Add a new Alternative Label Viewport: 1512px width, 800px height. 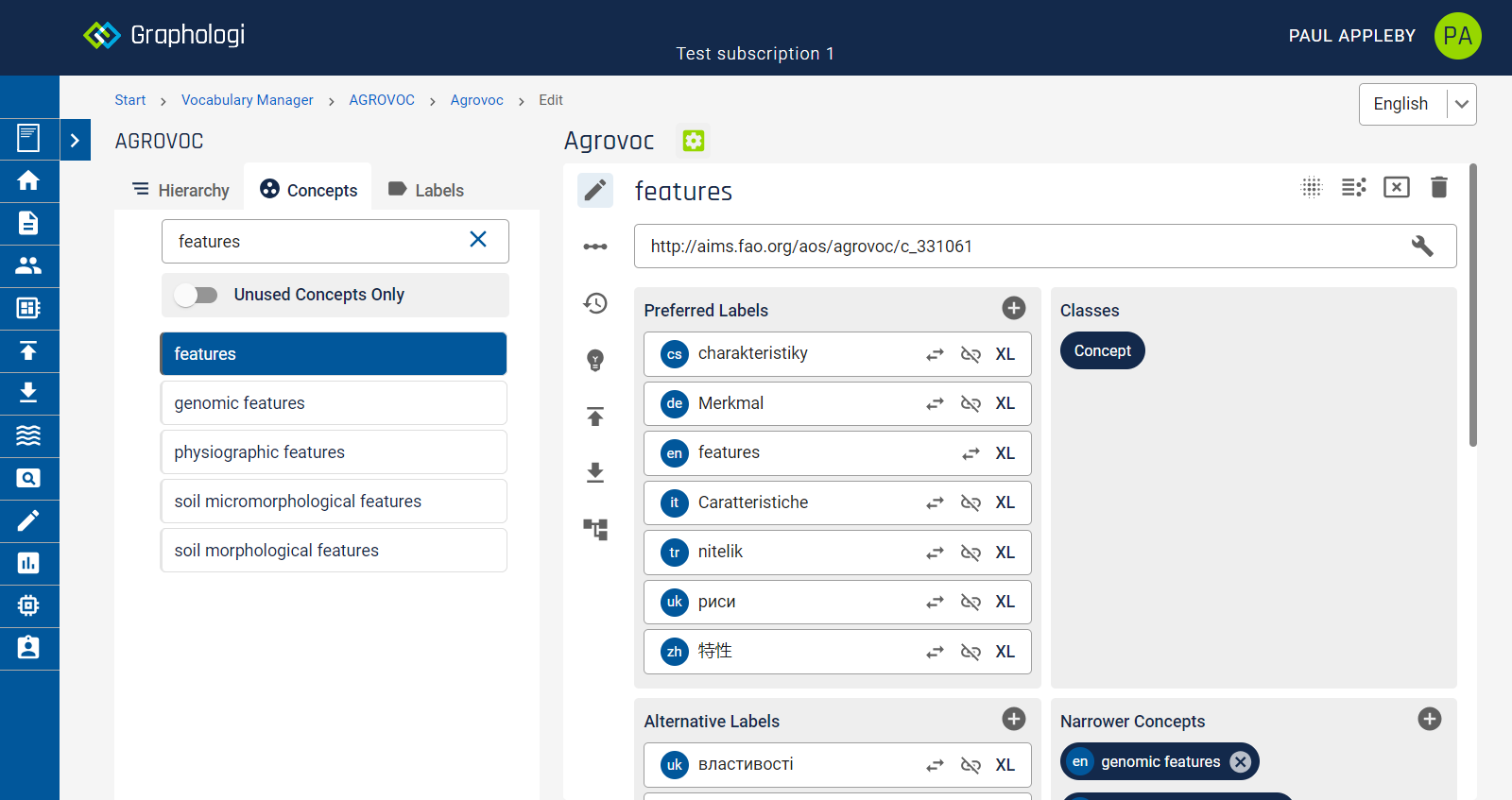(x=1014, y=719)
